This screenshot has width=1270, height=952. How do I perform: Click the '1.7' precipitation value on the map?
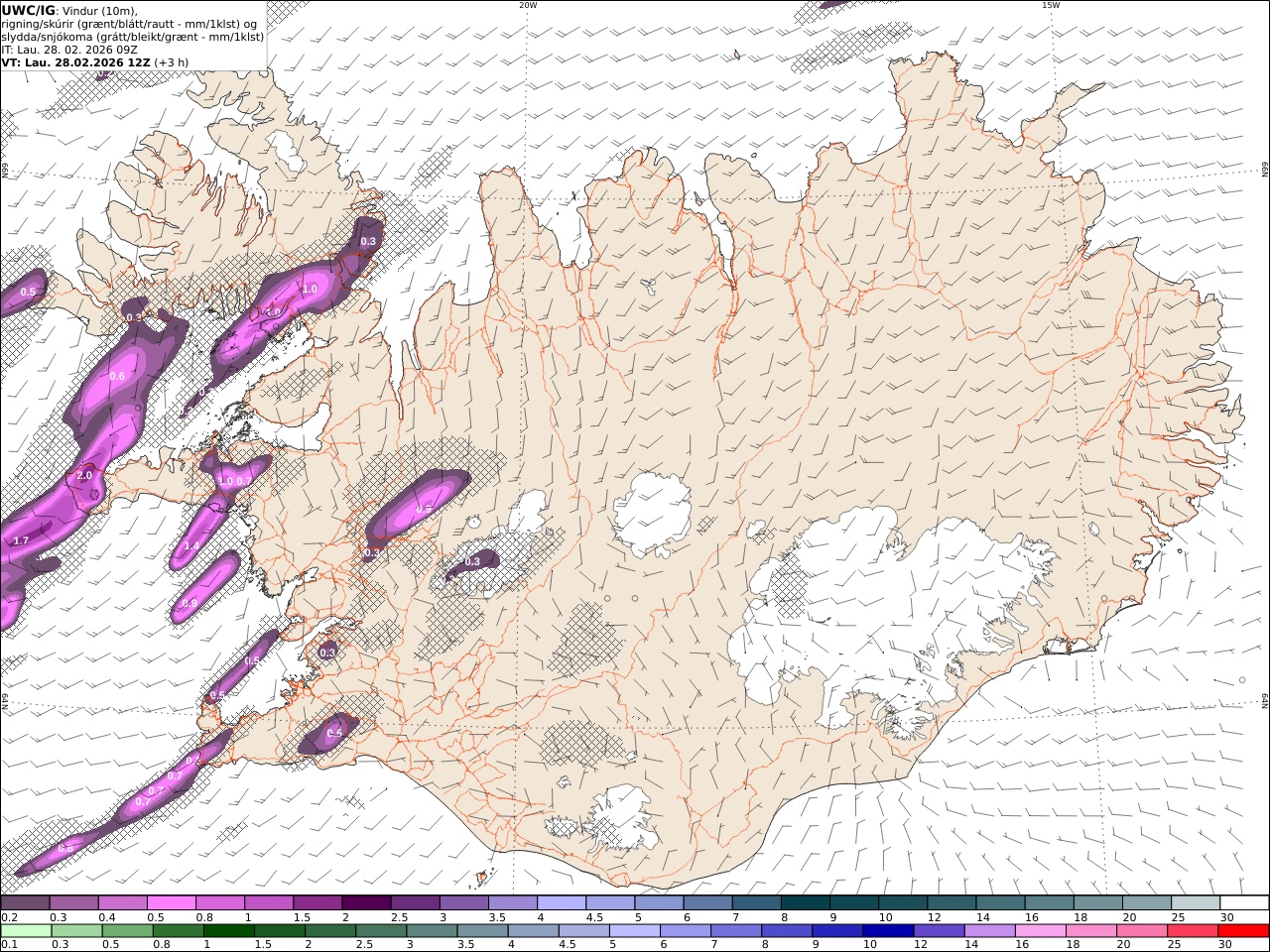[21, 541]
